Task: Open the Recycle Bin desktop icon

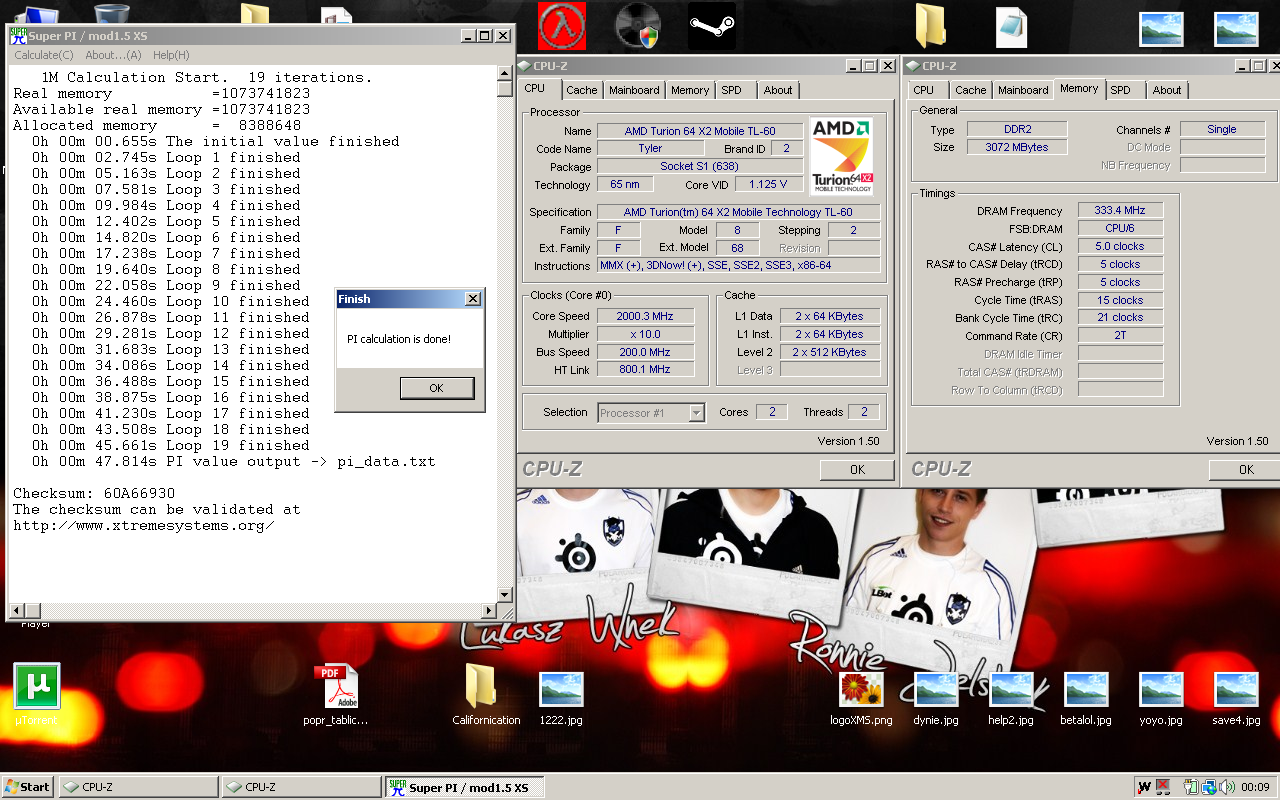Action: [111, 14]
